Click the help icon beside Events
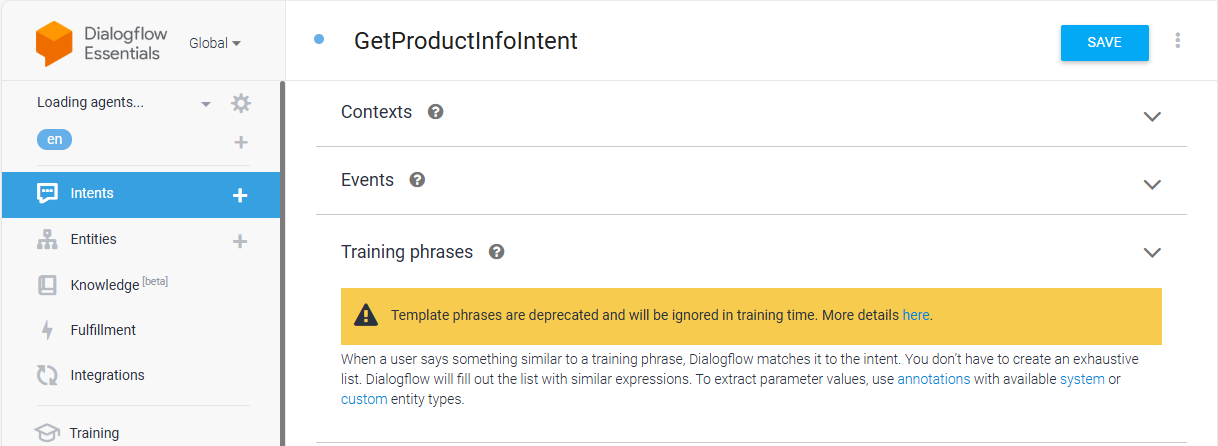This screenshot has height=446, width=1218. click(418, 180)
